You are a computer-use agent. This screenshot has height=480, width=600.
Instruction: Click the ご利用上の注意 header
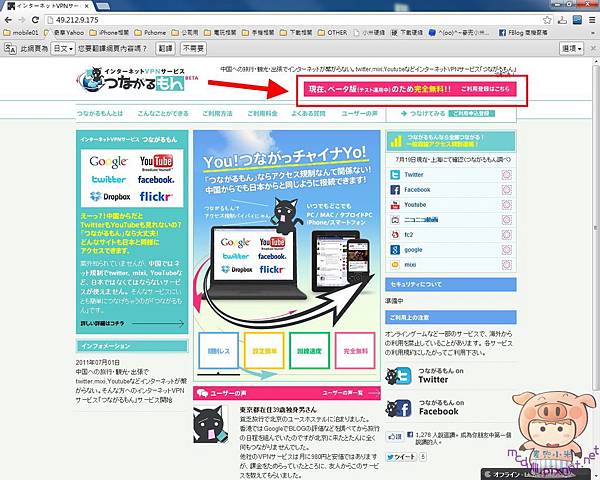coord(451,317)
